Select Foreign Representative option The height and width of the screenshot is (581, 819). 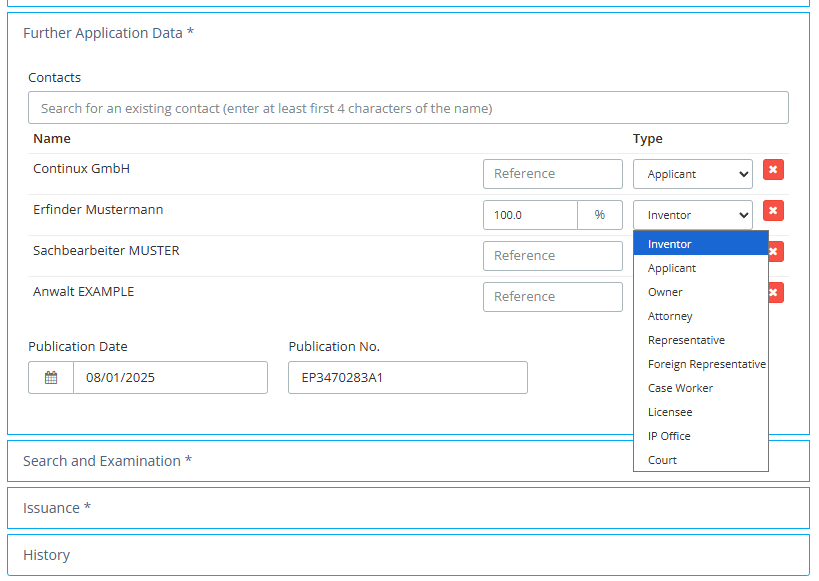(700, 364)
